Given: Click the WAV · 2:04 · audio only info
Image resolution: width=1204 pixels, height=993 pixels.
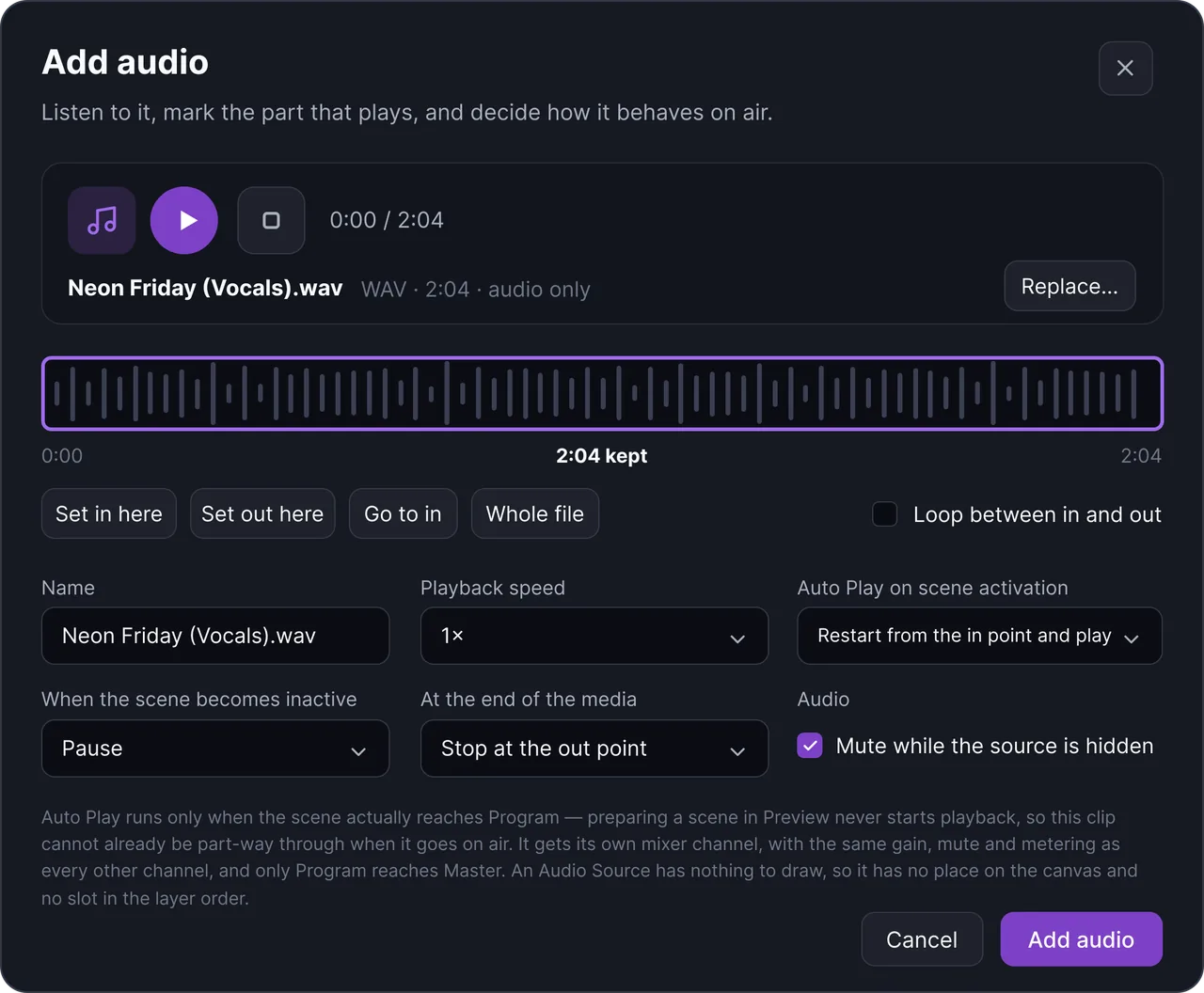Looking at the screenshot, I should (x=476, y=289).
